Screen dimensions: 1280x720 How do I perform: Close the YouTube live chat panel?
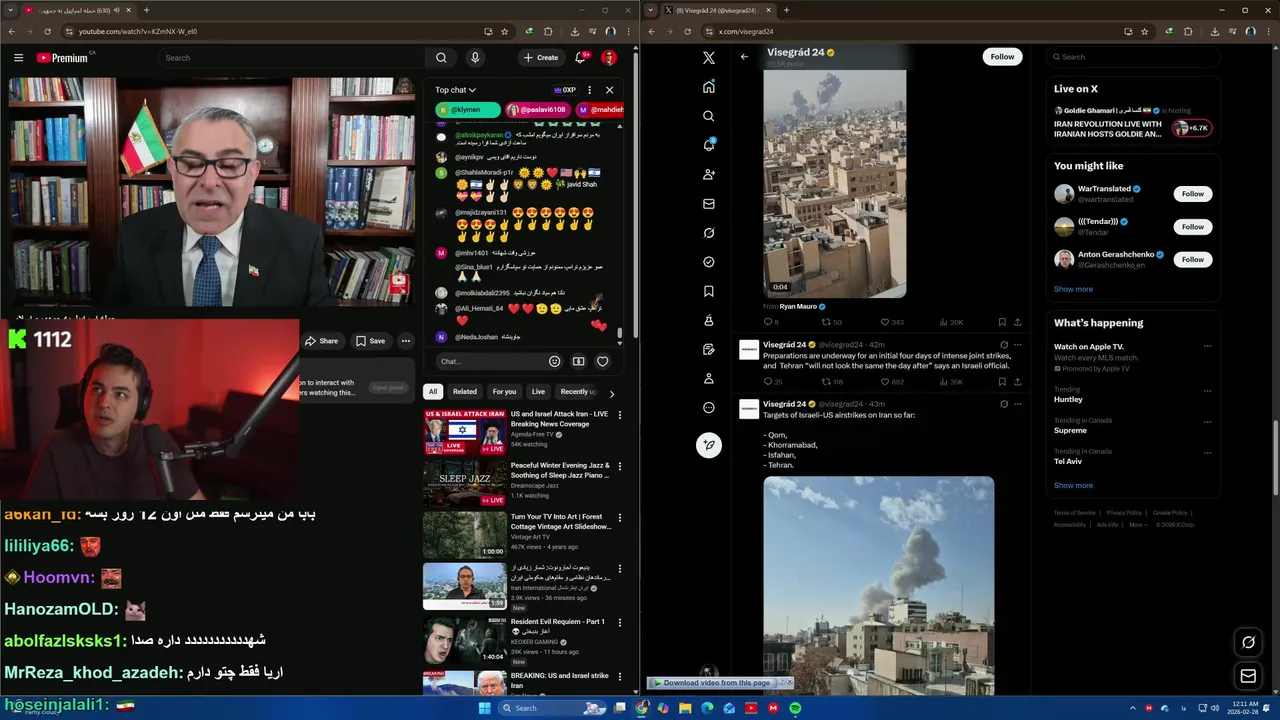pos(609,90)
